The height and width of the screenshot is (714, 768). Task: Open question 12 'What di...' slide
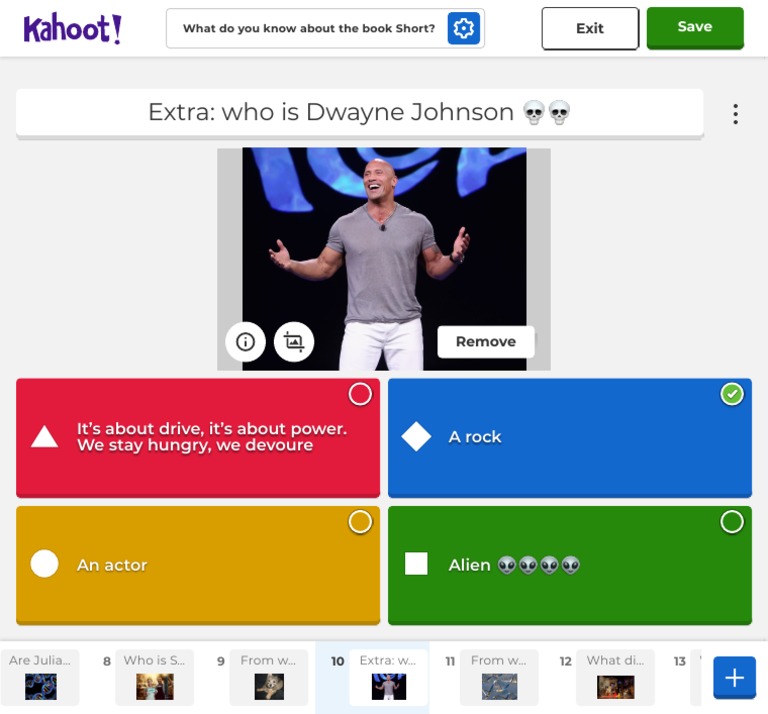tap(615, 678)
